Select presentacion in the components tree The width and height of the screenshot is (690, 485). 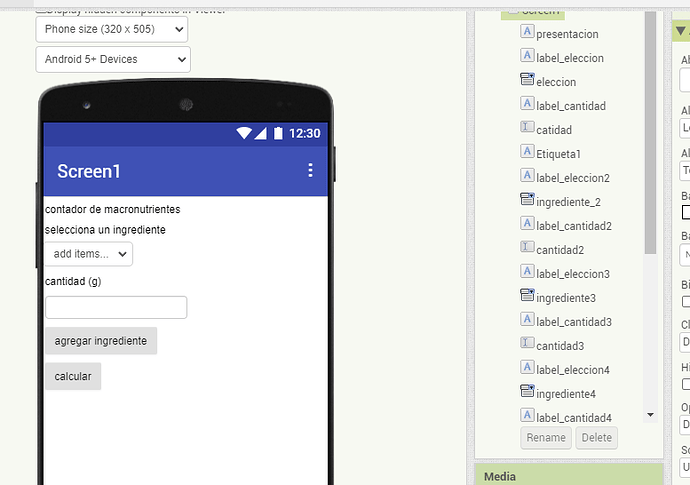(x=567, y=34)
